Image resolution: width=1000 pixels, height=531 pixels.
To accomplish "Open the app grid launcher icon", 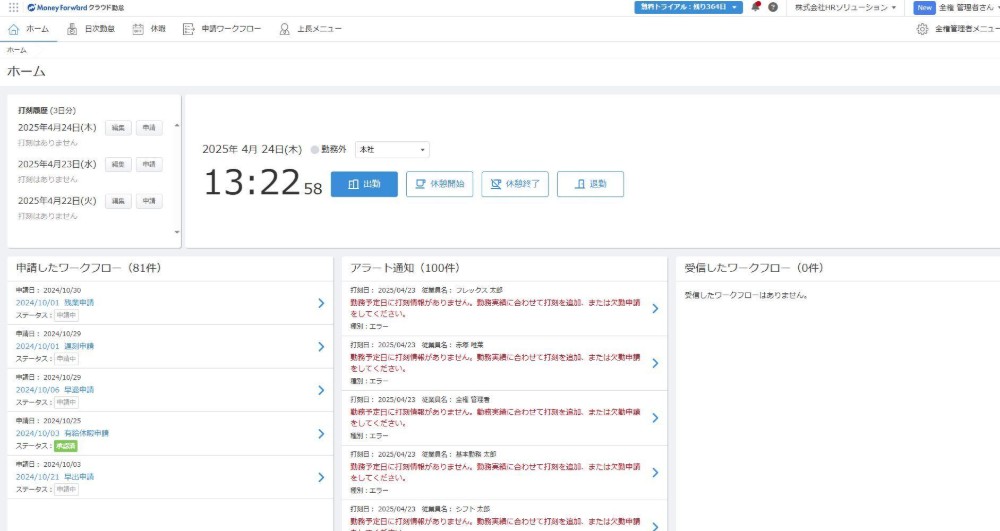I will (13, 7).
